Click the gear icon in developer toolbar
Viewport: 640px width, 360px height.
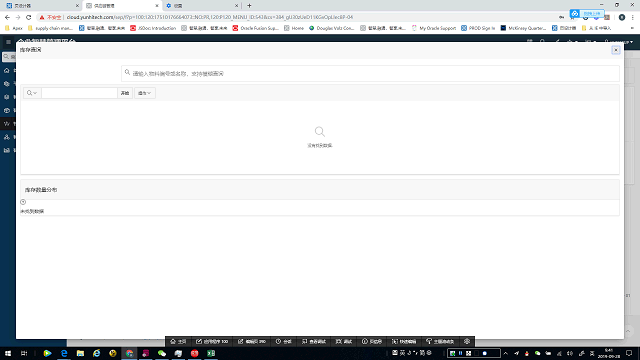click(x=467, y=341)
